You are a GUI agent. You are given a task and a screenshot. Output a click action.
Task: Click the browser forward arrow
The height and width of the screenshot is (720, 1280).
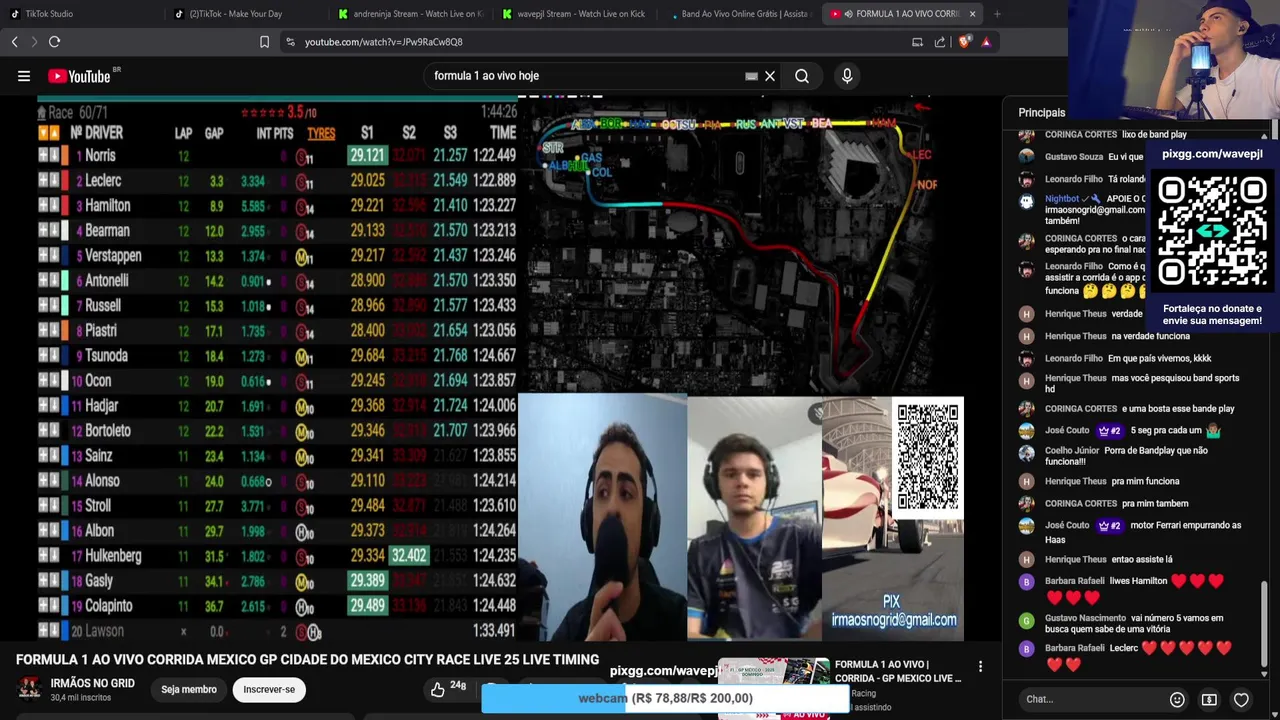pyautogui.click(x=34, y=42)
